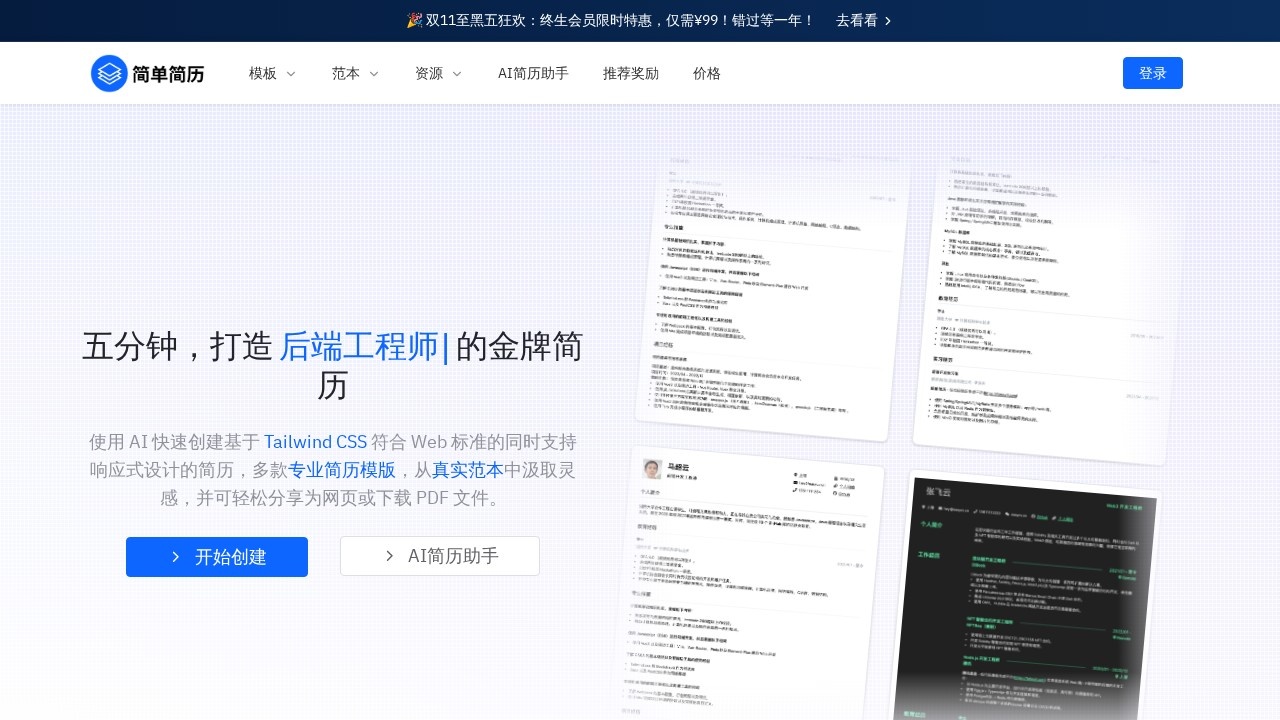Viewport: 1280px width, 720px height.
Task: Open the 真实范本 link
Action: pos(467,470)
